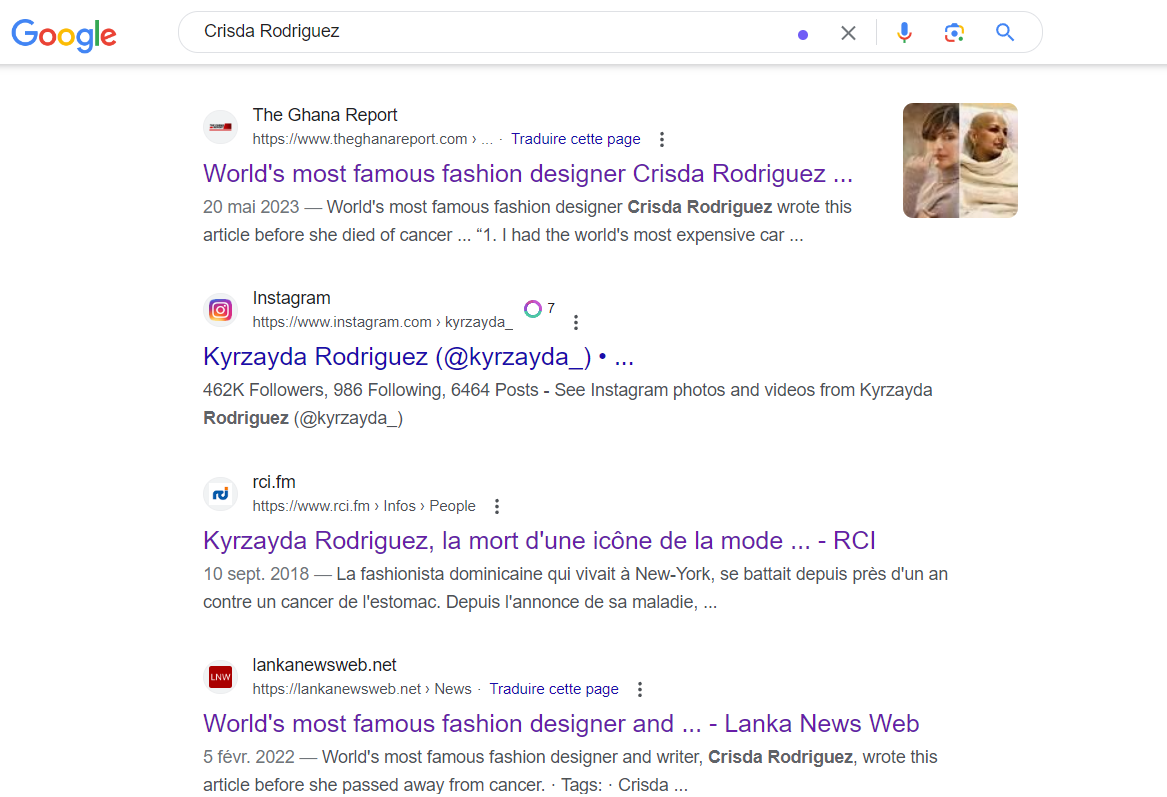Open Ghana Report's Crisda Rodriguez article headline
Screen dimensions: 1167x797
527,174
